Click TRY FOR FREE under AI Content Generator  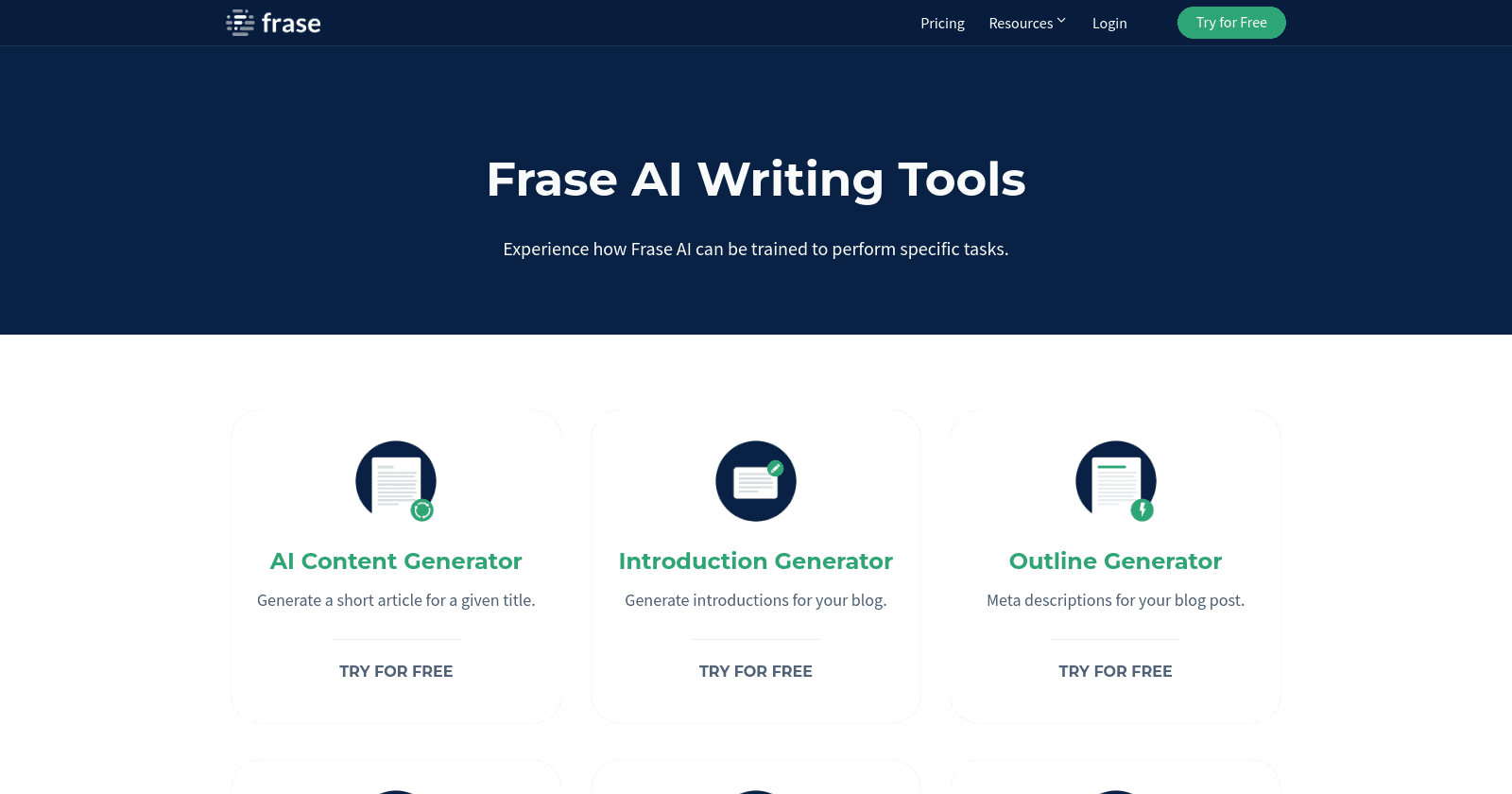(396, 671)
